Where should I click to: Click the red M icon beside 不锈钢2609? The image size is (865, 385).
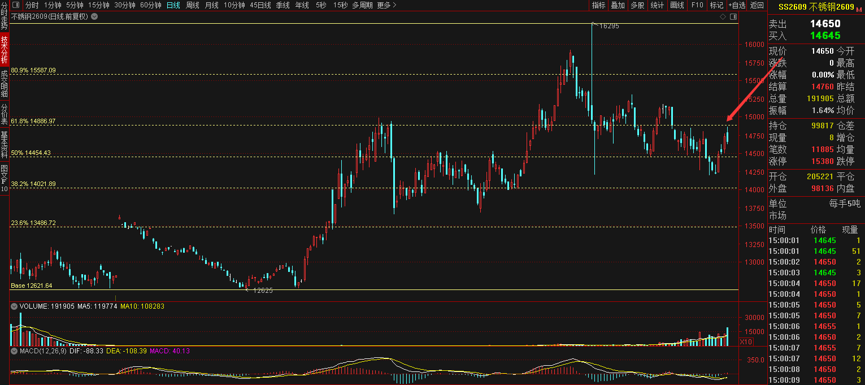coord(859,9)
